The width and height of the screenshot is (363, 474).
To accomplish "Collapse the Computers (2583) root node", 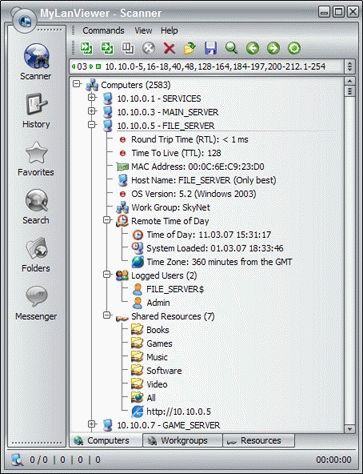I will (77, 84).
